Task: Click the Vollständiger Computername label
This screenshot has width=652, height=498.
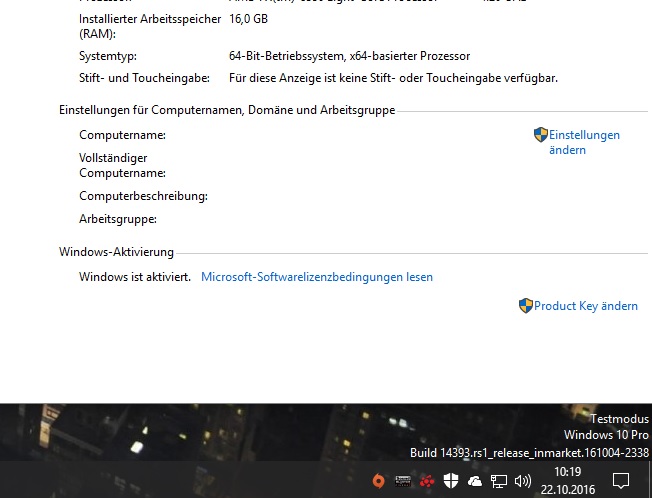Action: click(x=122, y=165)
